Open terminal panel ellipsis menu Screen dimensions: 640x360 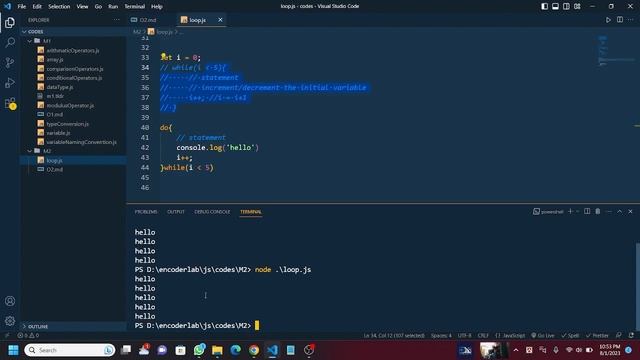point(609,211)
